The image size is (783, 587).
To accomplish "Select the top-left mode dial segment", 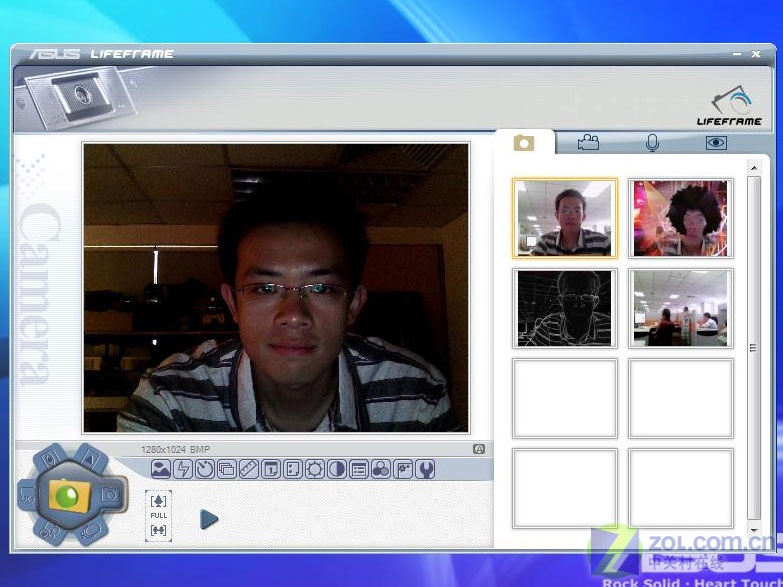I will (50, 458).
